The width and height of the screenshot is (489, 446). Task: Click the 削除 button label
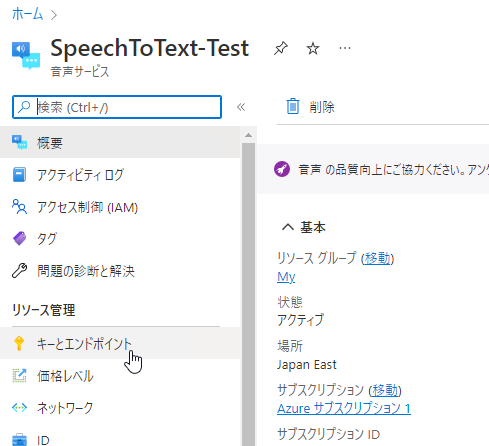click(x=322, y=107)
